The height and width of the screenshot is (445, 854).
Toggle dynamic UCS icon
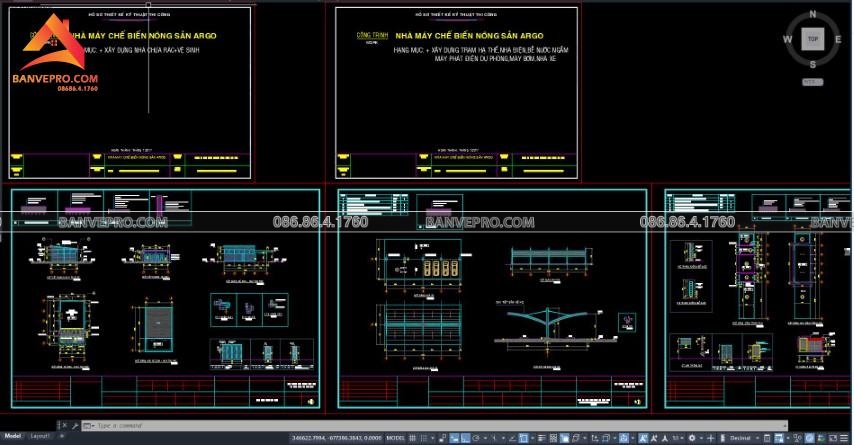pyautogui.click(x=594, y=438)
